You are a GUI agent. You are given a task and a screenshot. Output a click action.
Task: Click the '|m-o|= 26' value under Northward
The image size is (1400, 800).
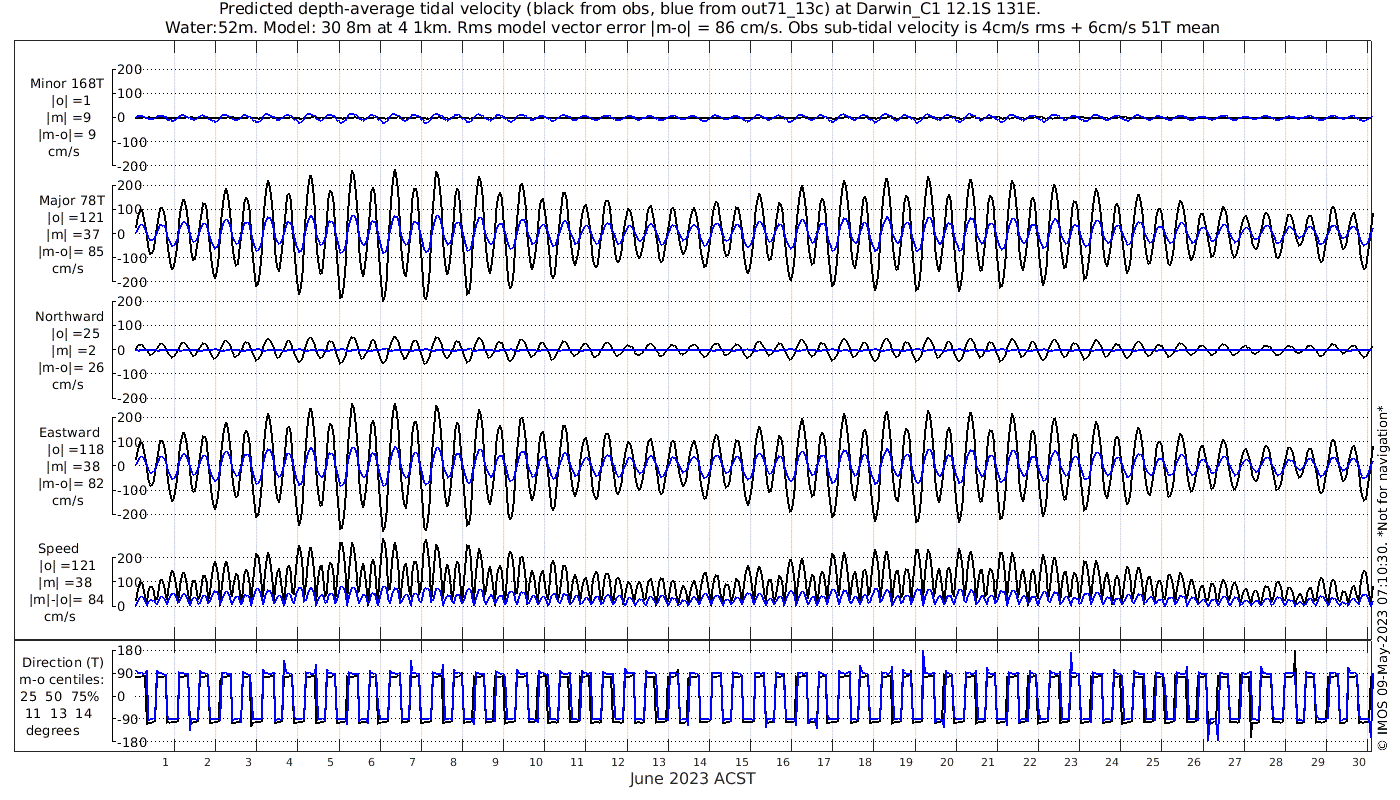(70, 367)
